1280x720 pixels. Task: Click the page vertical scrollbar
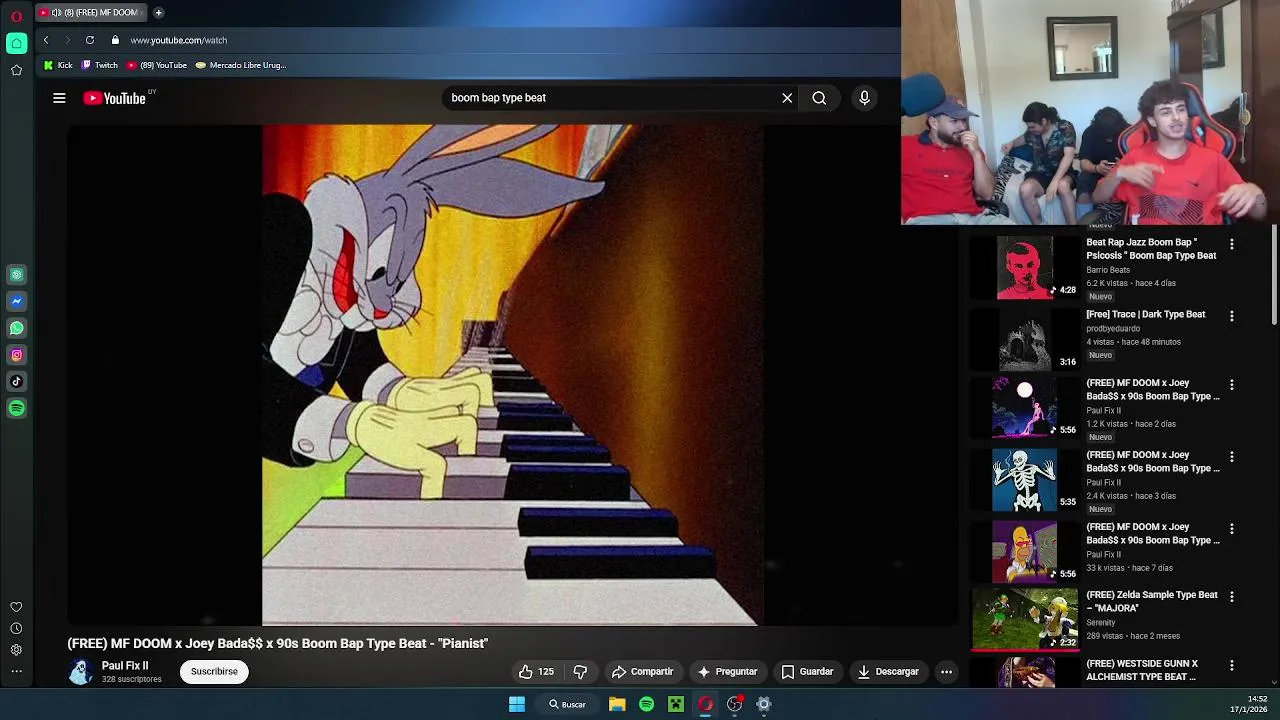[x=1275, y=275]
